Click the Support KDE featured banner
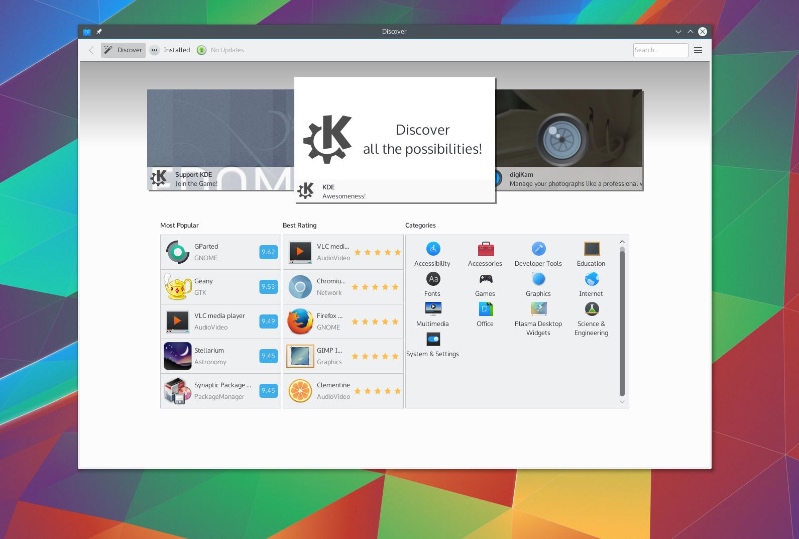799x539 pixels. [220, 138]
